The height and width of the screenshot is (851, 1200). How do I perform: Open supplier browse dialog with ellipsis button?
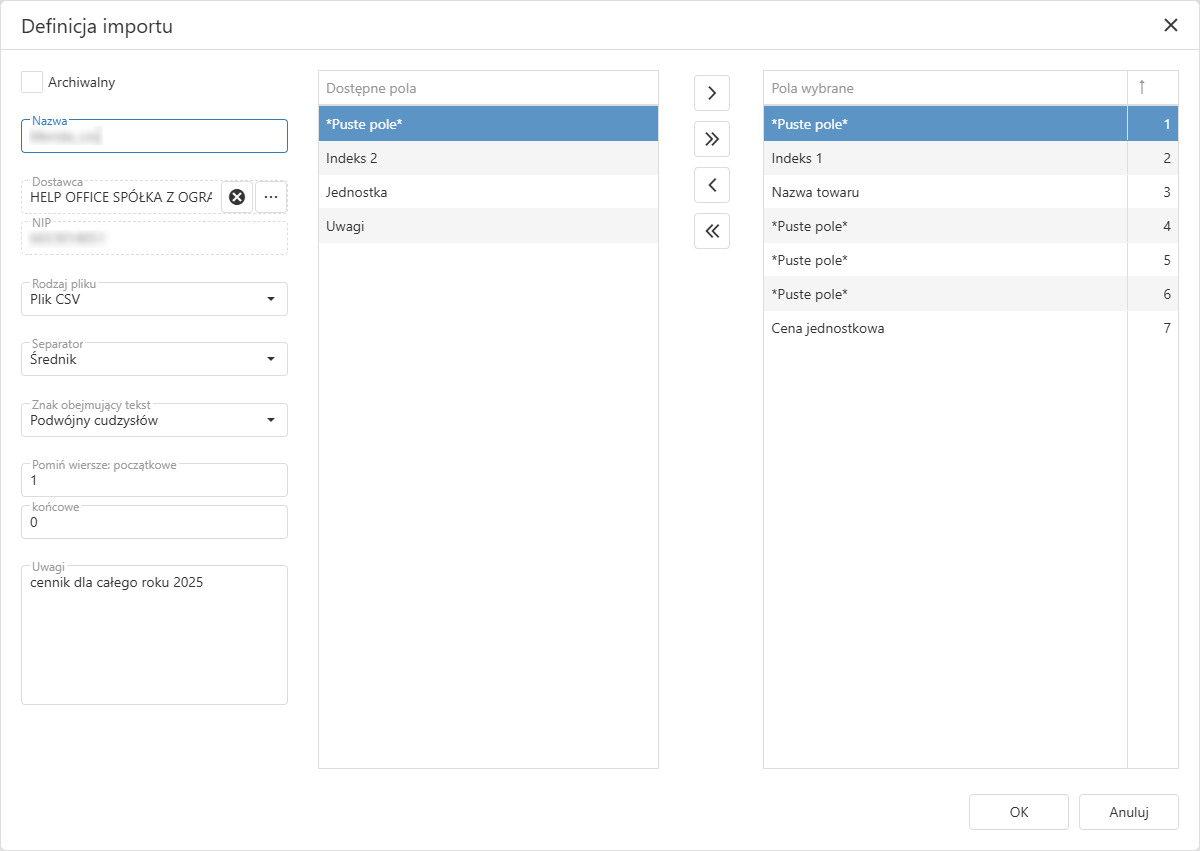click(x=271, y=197)
